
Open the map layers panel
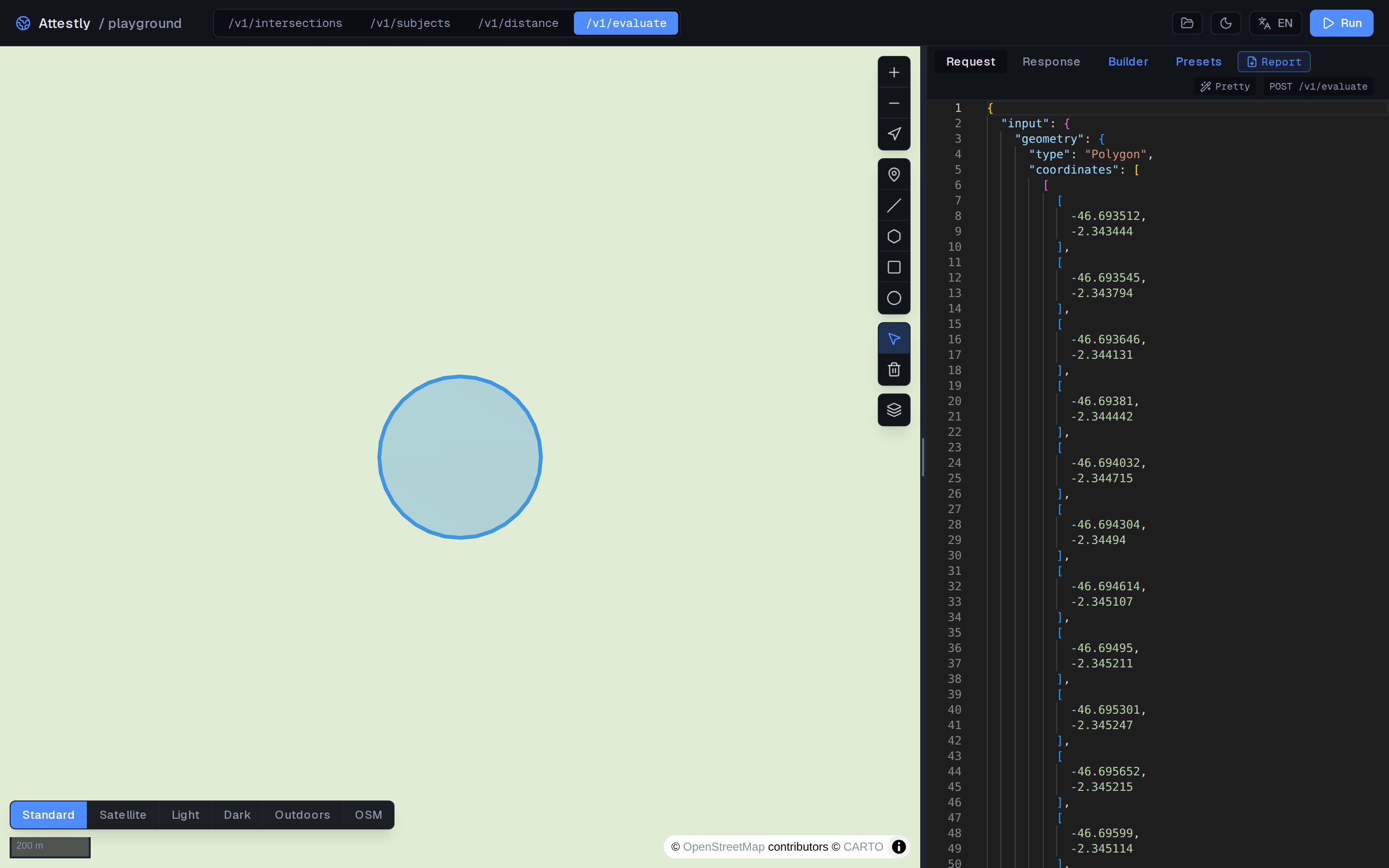tap(894, 410)
